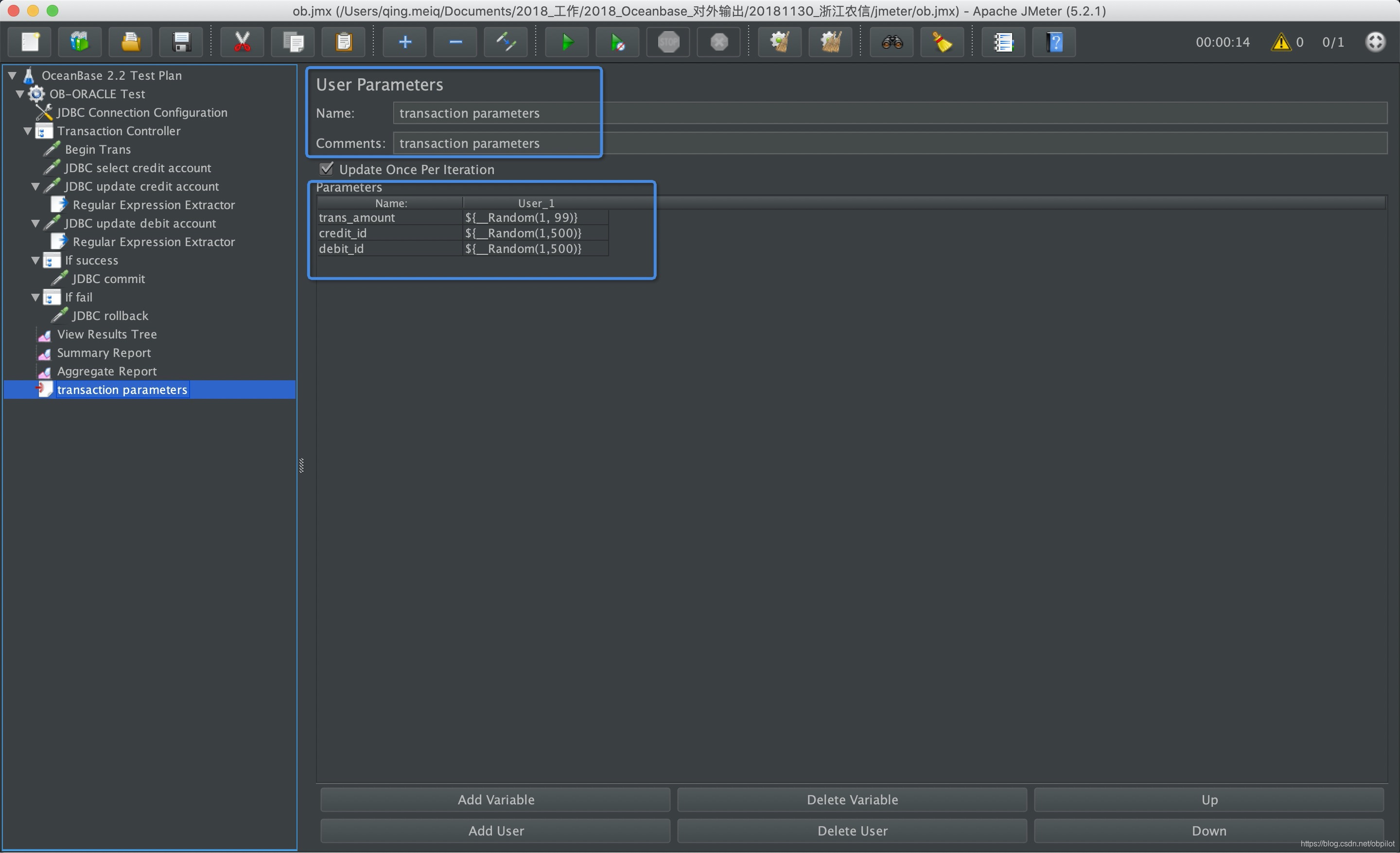1400x853 pixels.
Task: Expand all tree nodes with plus icon
Action: 404,42
